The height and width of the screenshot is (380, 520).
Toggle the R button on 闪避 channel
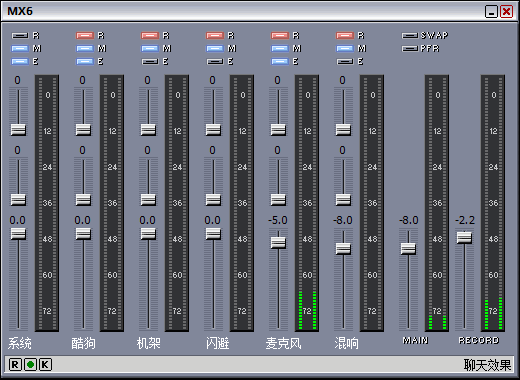215,35
